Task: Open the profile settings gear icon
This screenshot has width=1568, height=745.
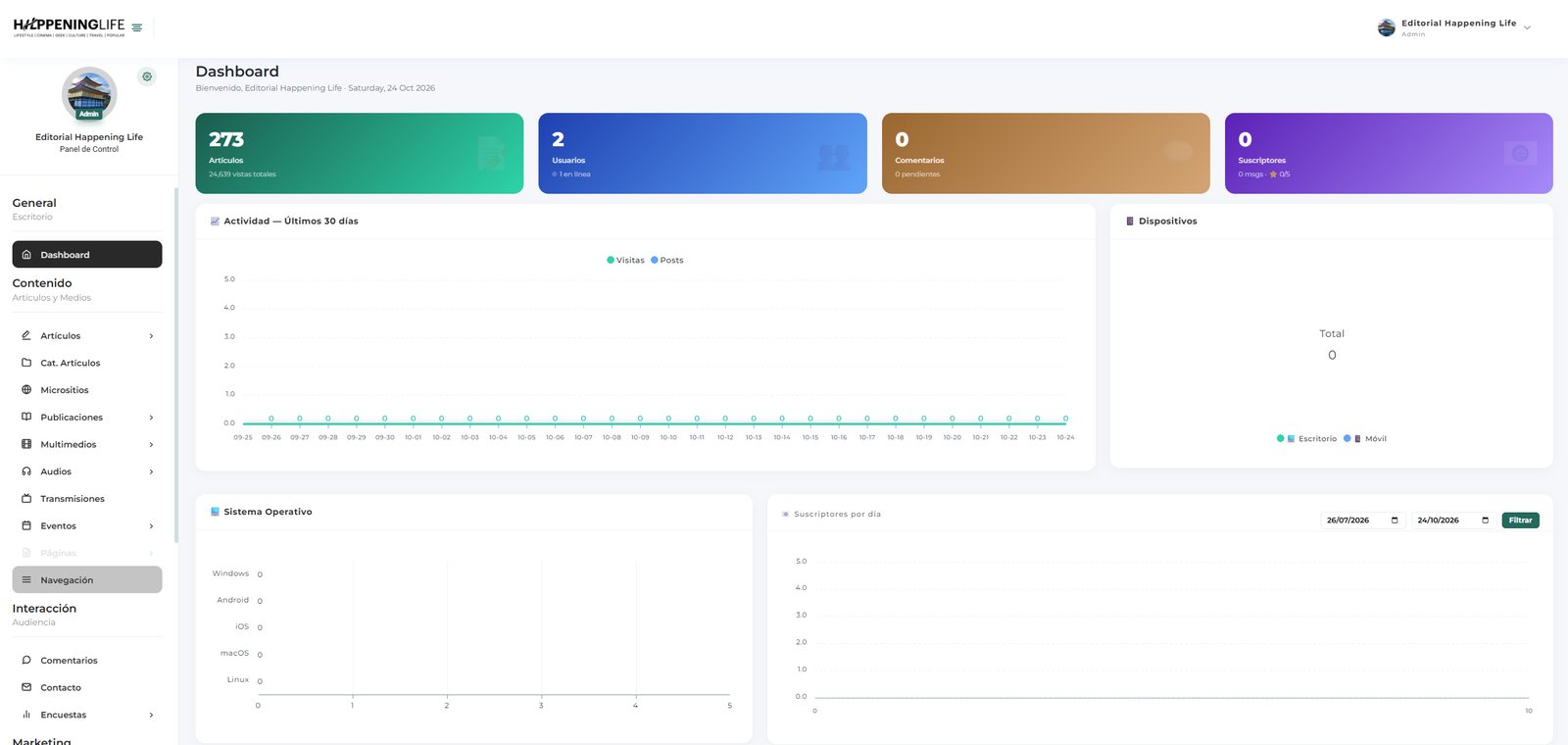Action: point(147,76)
